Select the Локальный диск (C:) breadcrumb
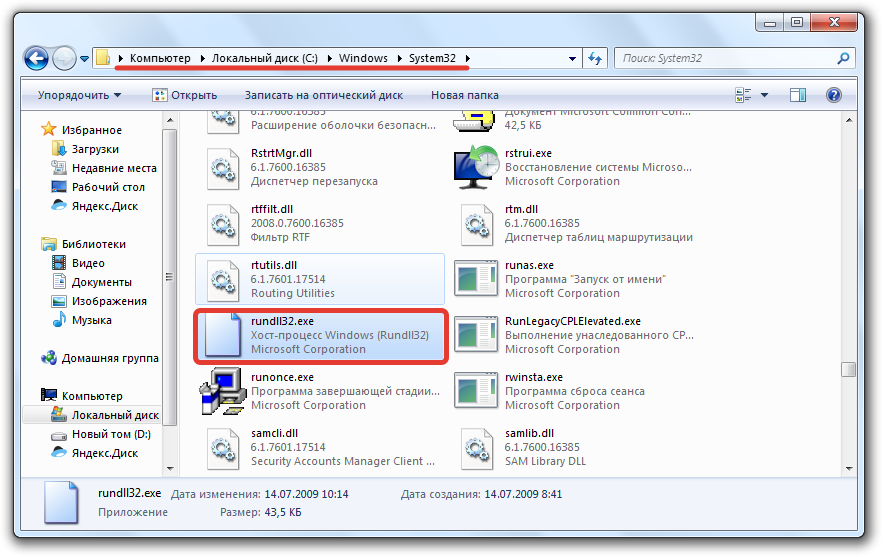The width and height of the screenshot is (883, 557). coord(265,58)
